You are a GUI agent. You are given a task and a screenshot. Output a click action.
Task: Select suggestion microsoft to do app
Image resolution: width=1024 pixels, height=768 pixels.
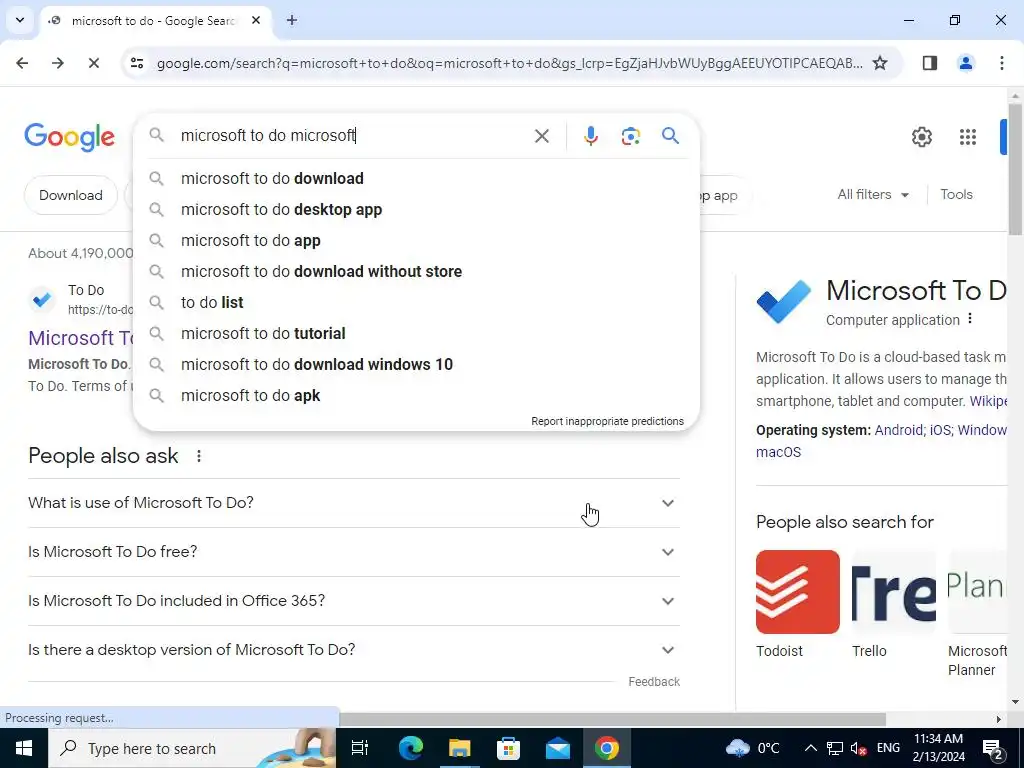pyautogui.click(x=416, y=240)
